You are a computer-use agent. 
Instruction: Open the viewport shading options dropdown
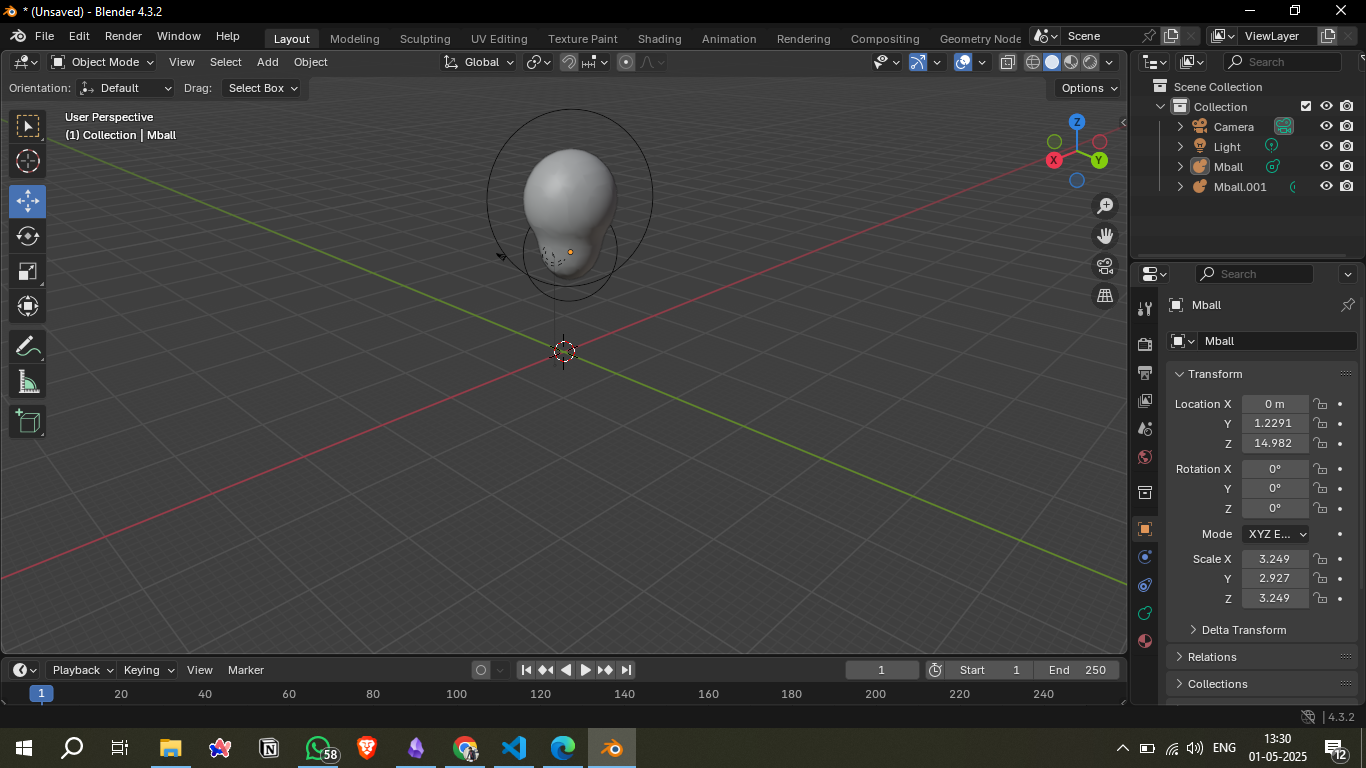click(1109, 62)
